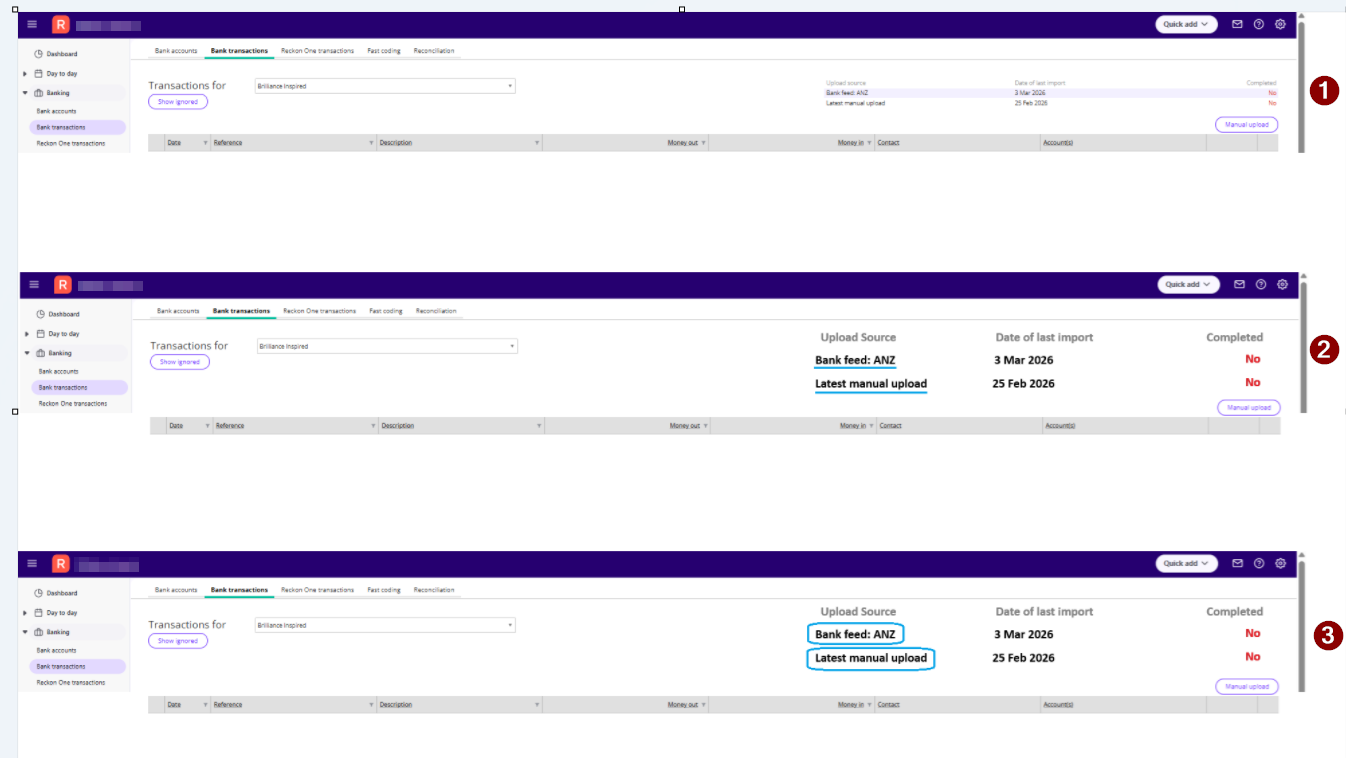Image resolution: width=1346 pixels, height=758 pixels.
Task: Select Bank accounts in the top screenshot sidebar
Action: coord(56,111)
